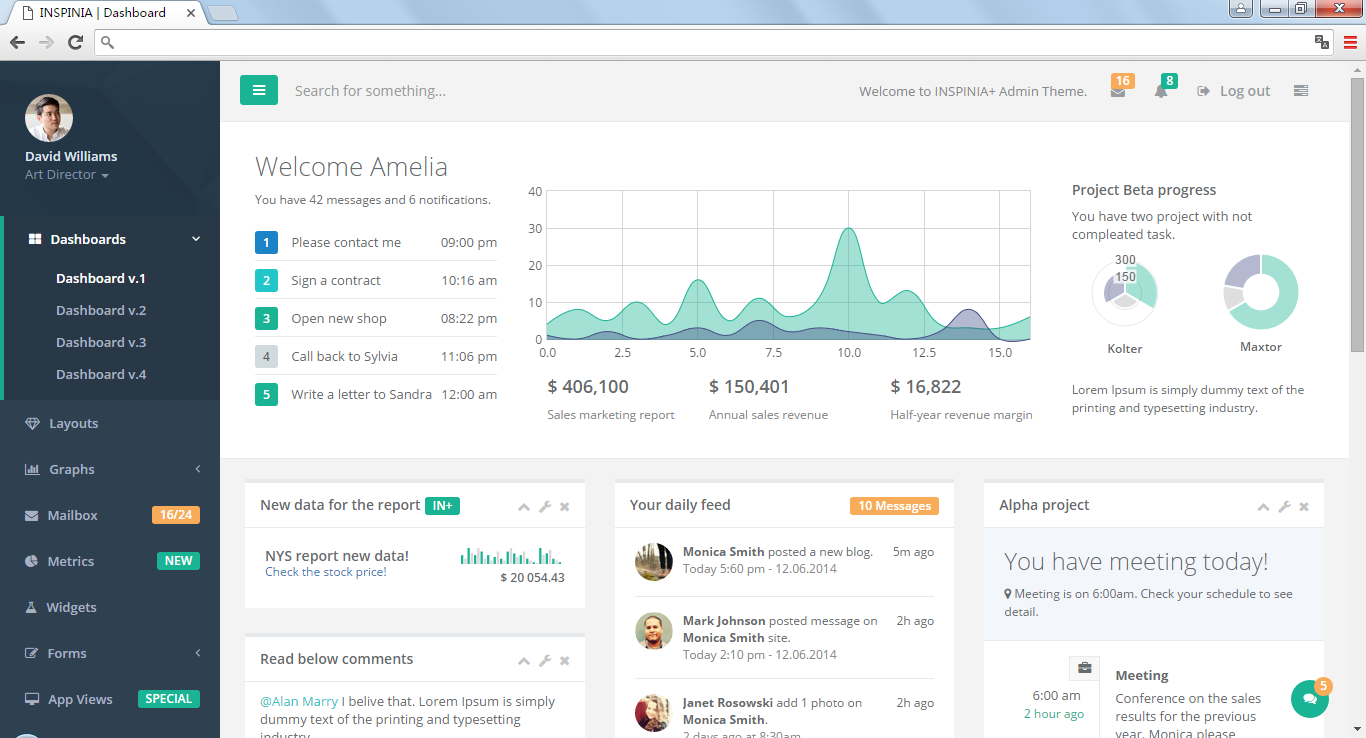The image size is (1366, 738).
Task: Open the Art Director profile dropdown
Action: [x=66, y=175]
